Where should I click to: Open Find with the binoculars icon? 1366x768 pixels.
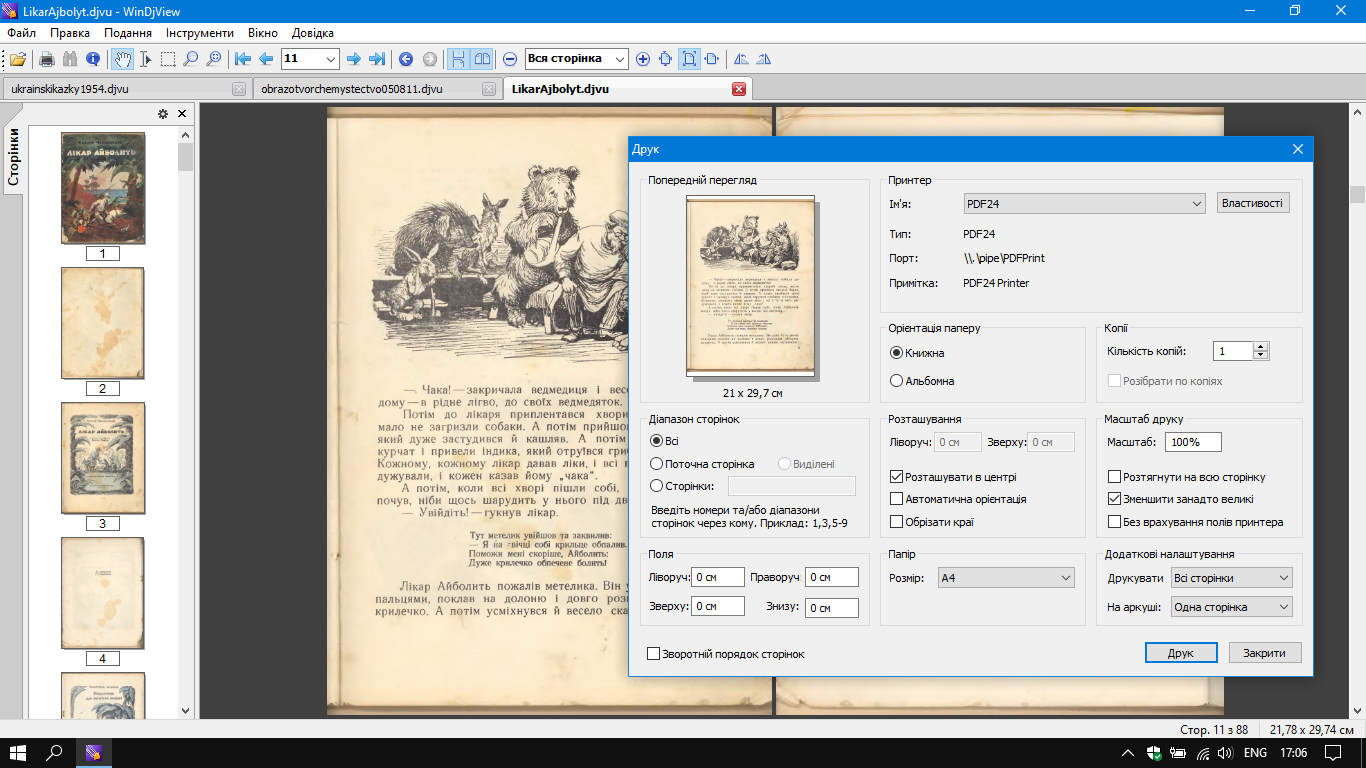pos(70,59)
